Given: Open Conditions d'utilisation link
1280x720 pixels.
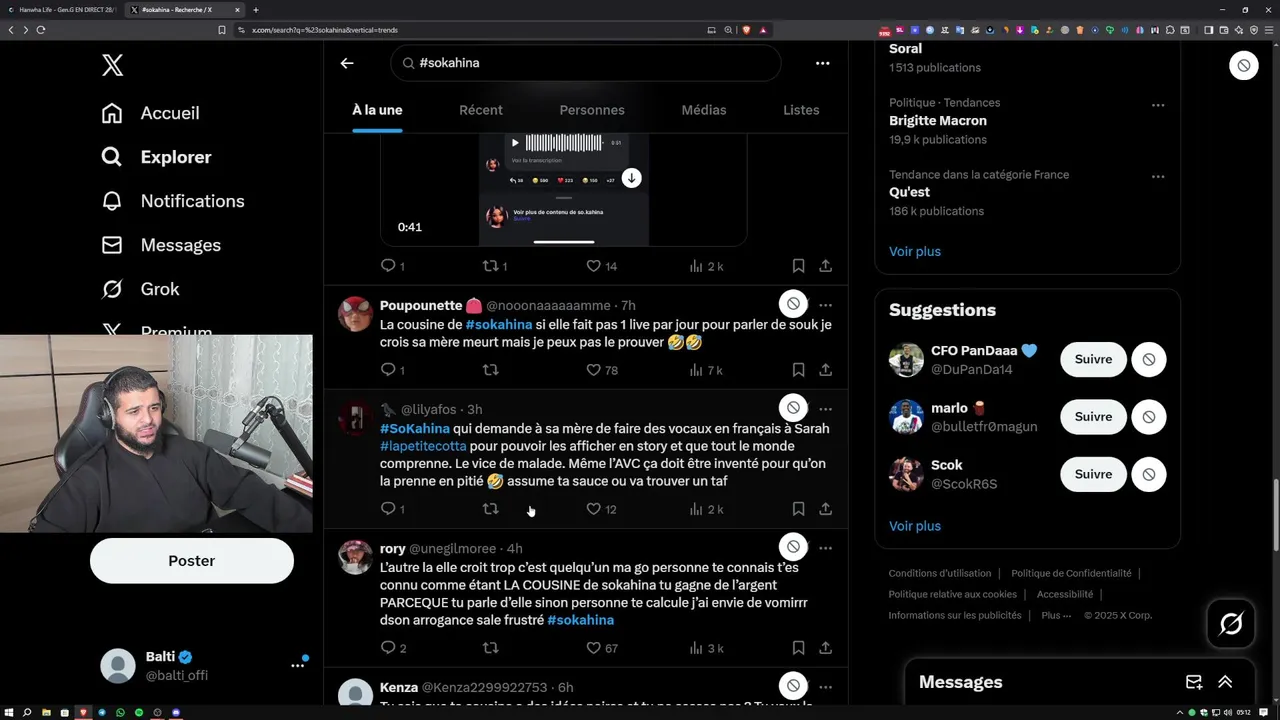Looking at the screenshot, I should 940,574.
